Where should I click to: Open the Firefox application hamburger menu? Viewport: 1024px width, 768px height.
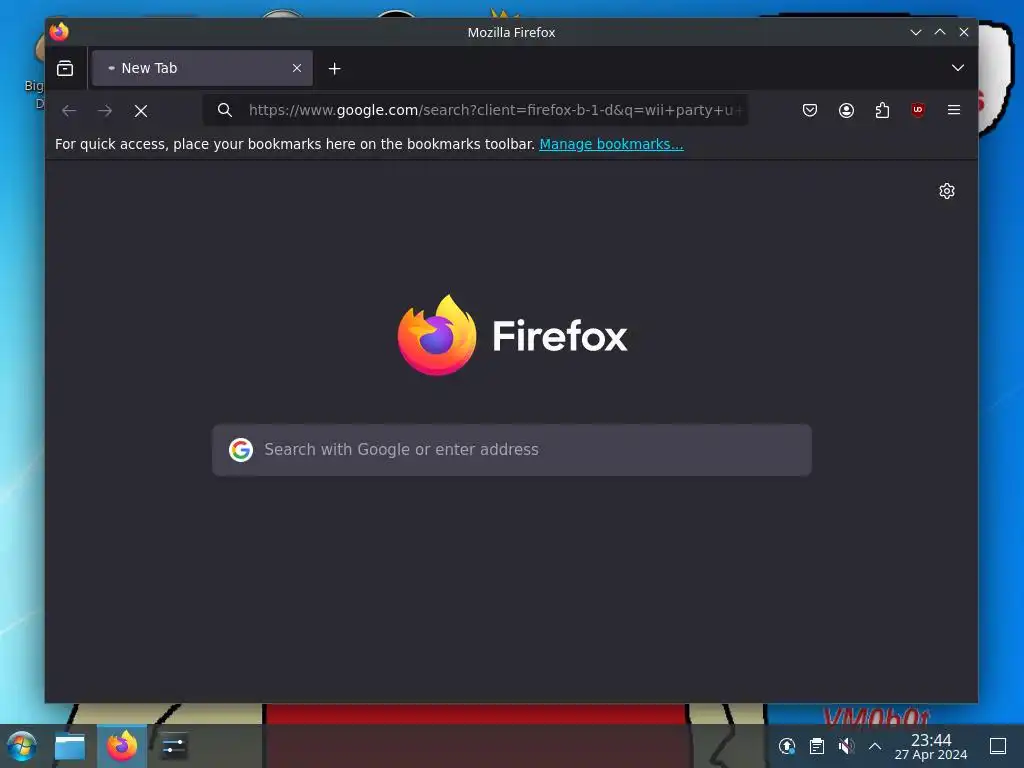pyautogui.click(x=953, y=110)
